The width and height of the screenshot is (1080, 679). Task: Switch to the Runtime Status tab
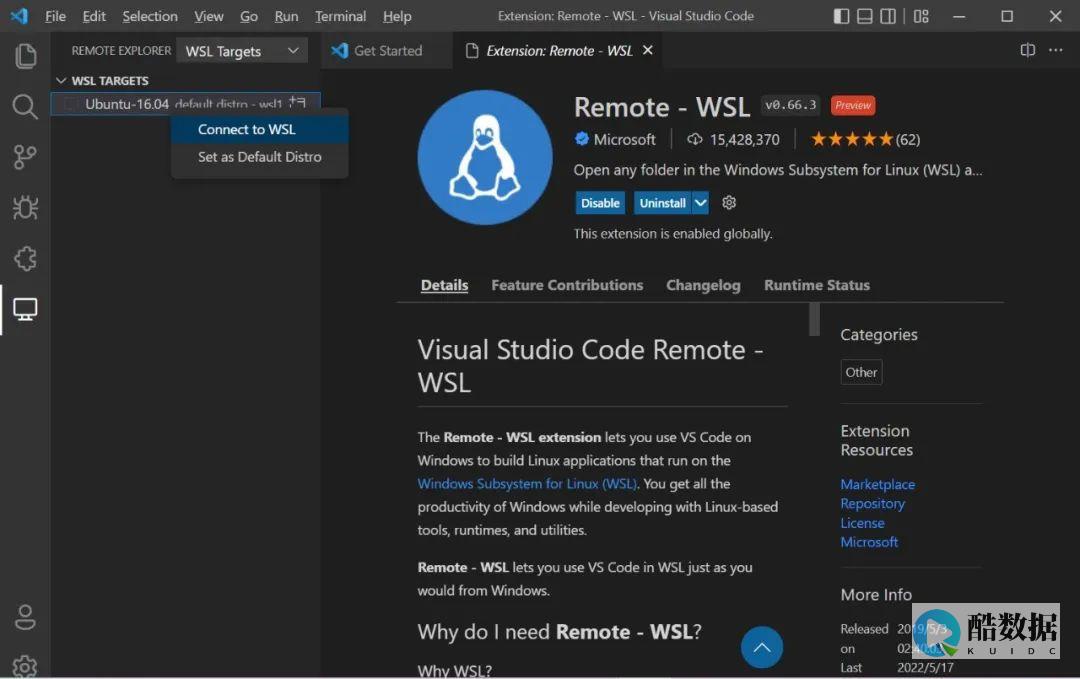coord(817,285)
